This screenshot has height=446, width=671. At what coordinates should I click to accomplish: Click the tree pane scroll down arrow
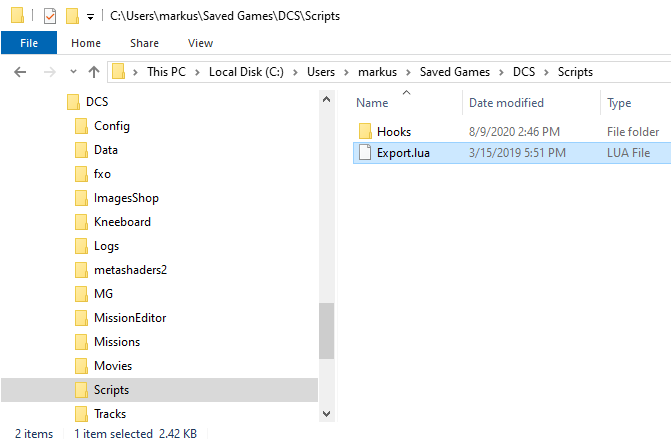pos(327,414)
